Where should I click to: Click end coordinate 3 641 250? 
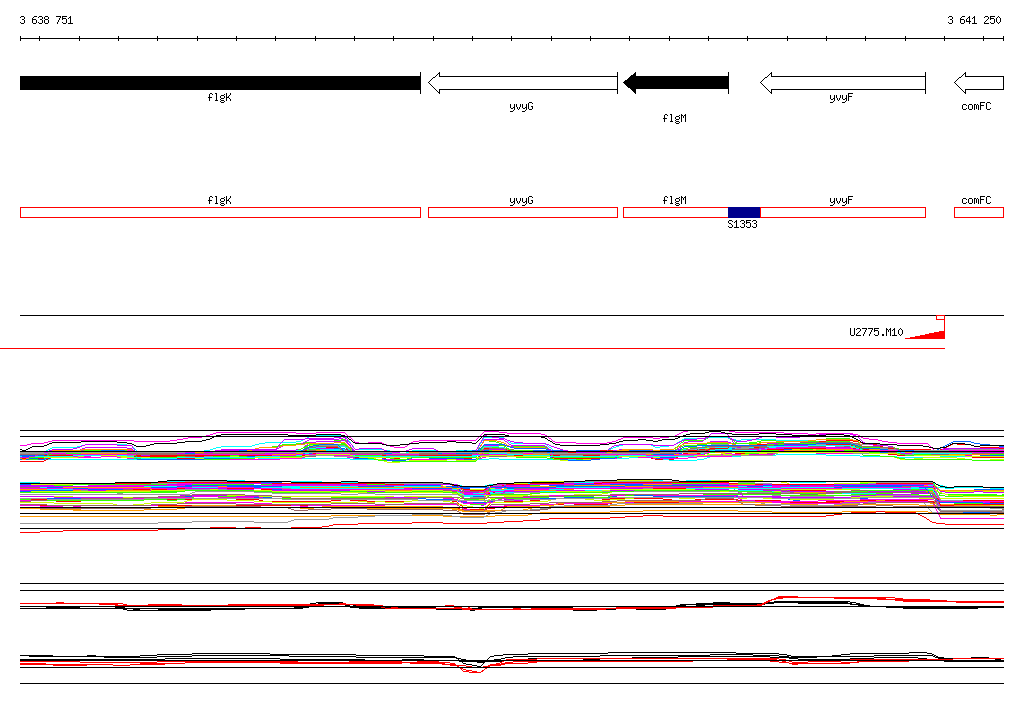pos(974,20)
